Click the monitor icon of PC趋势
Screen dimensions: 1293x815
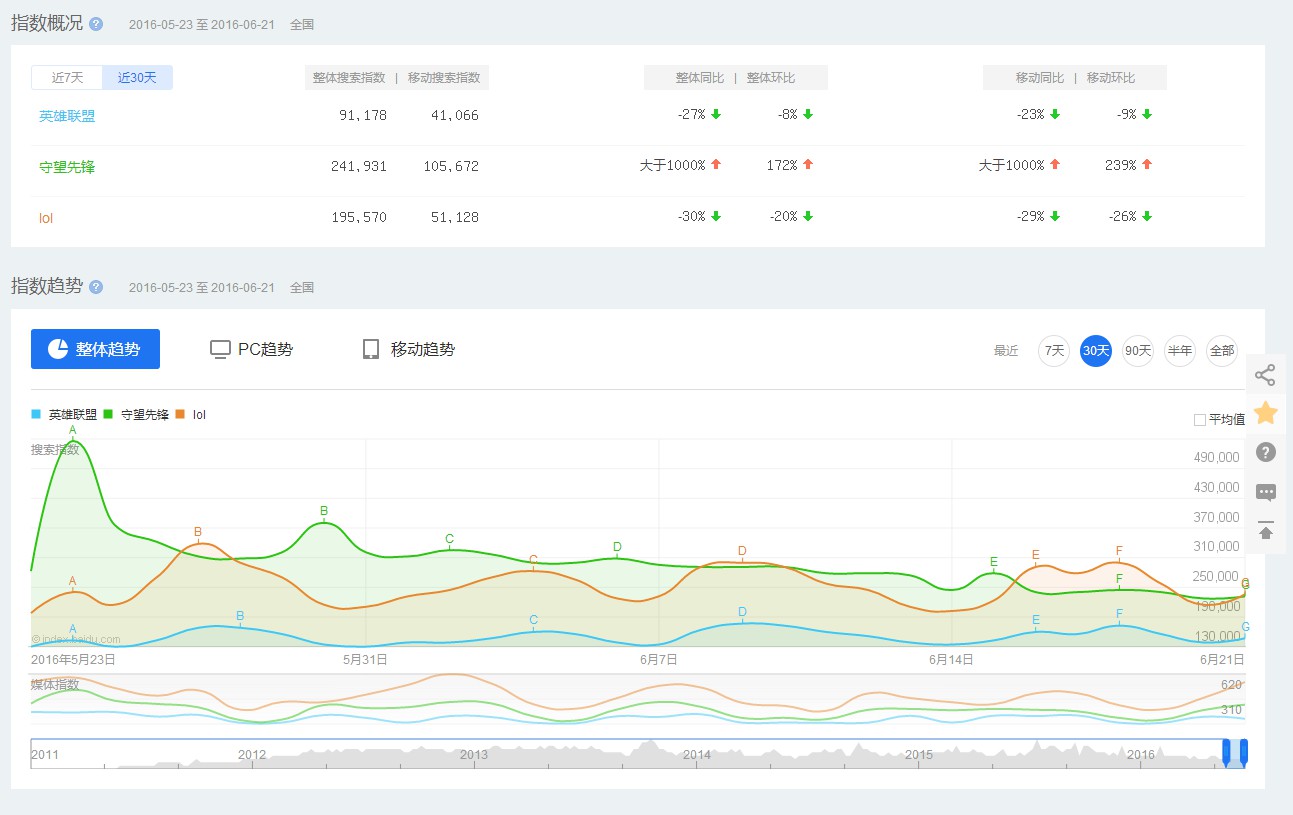click(x=220, y=349)
